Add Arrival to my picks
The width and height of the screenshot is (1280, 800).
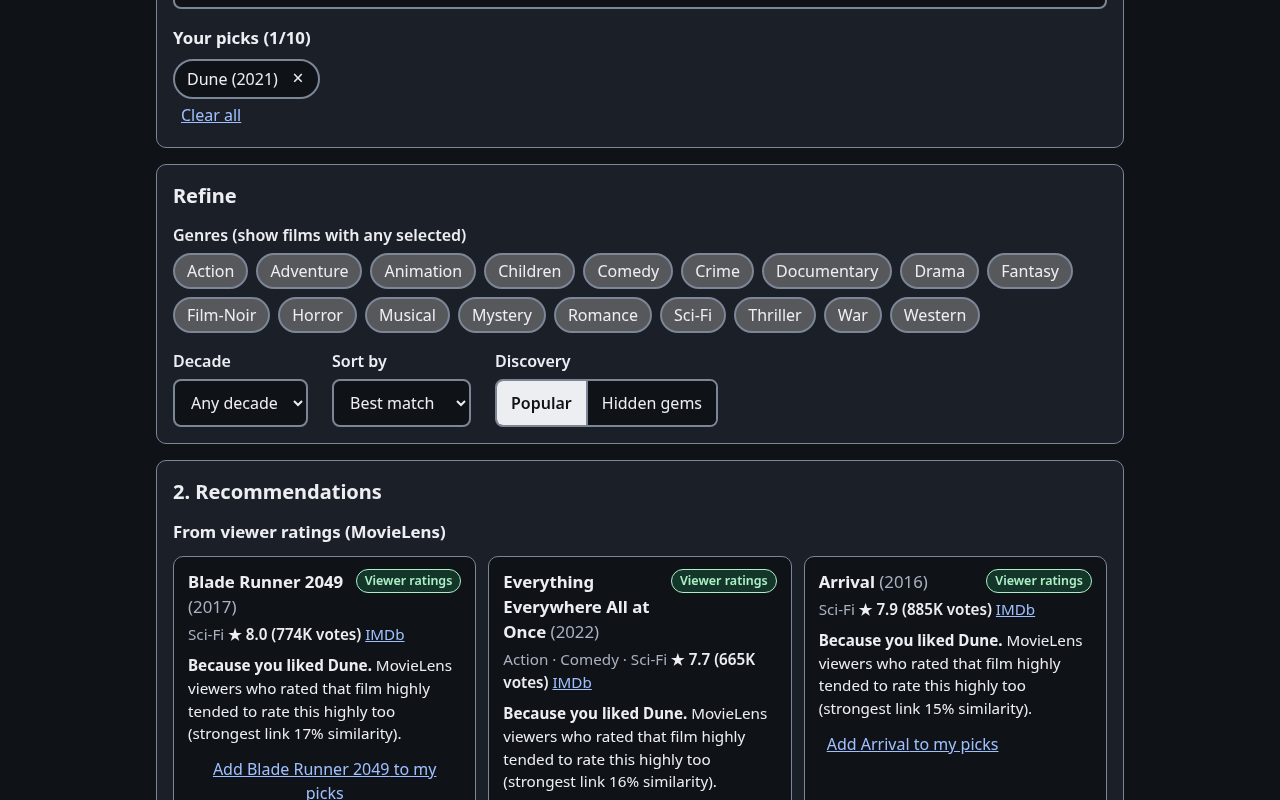coord(912,744)
